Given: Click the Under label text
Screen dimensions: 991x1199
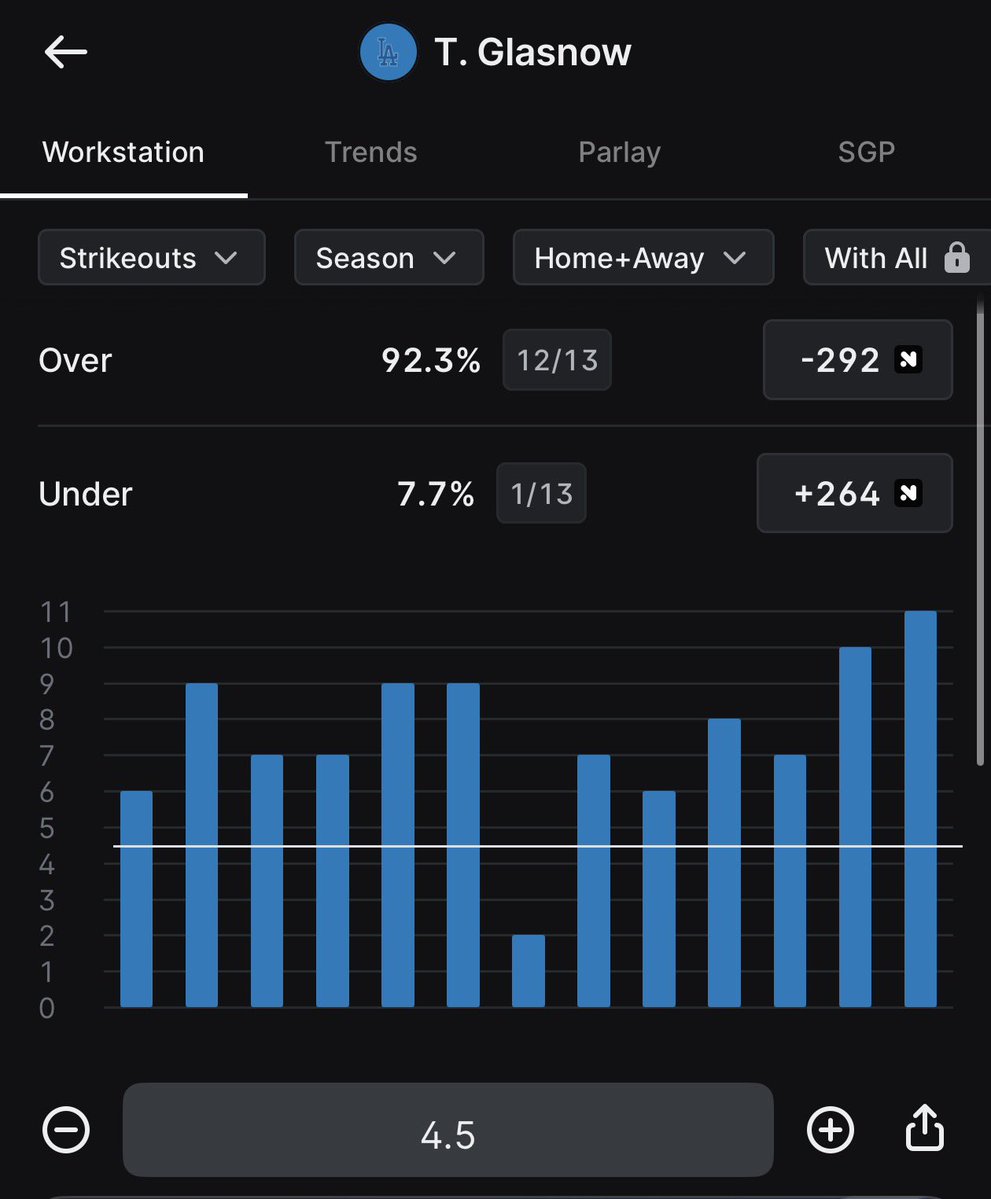Looking at the screenshot, I should point(86,493).
